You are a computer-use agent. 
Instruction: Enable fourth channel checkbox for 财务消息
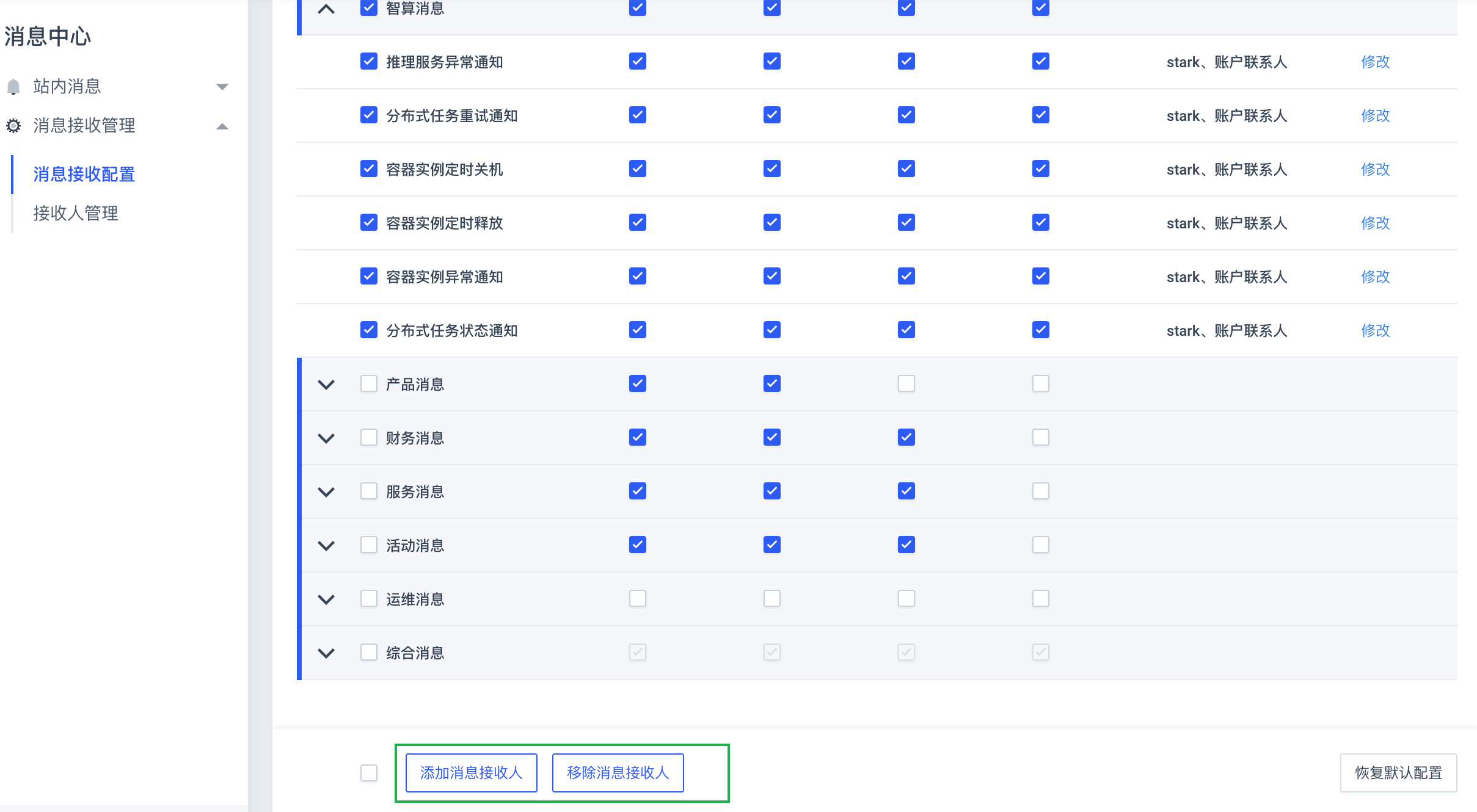click(x=1041, y=437)
